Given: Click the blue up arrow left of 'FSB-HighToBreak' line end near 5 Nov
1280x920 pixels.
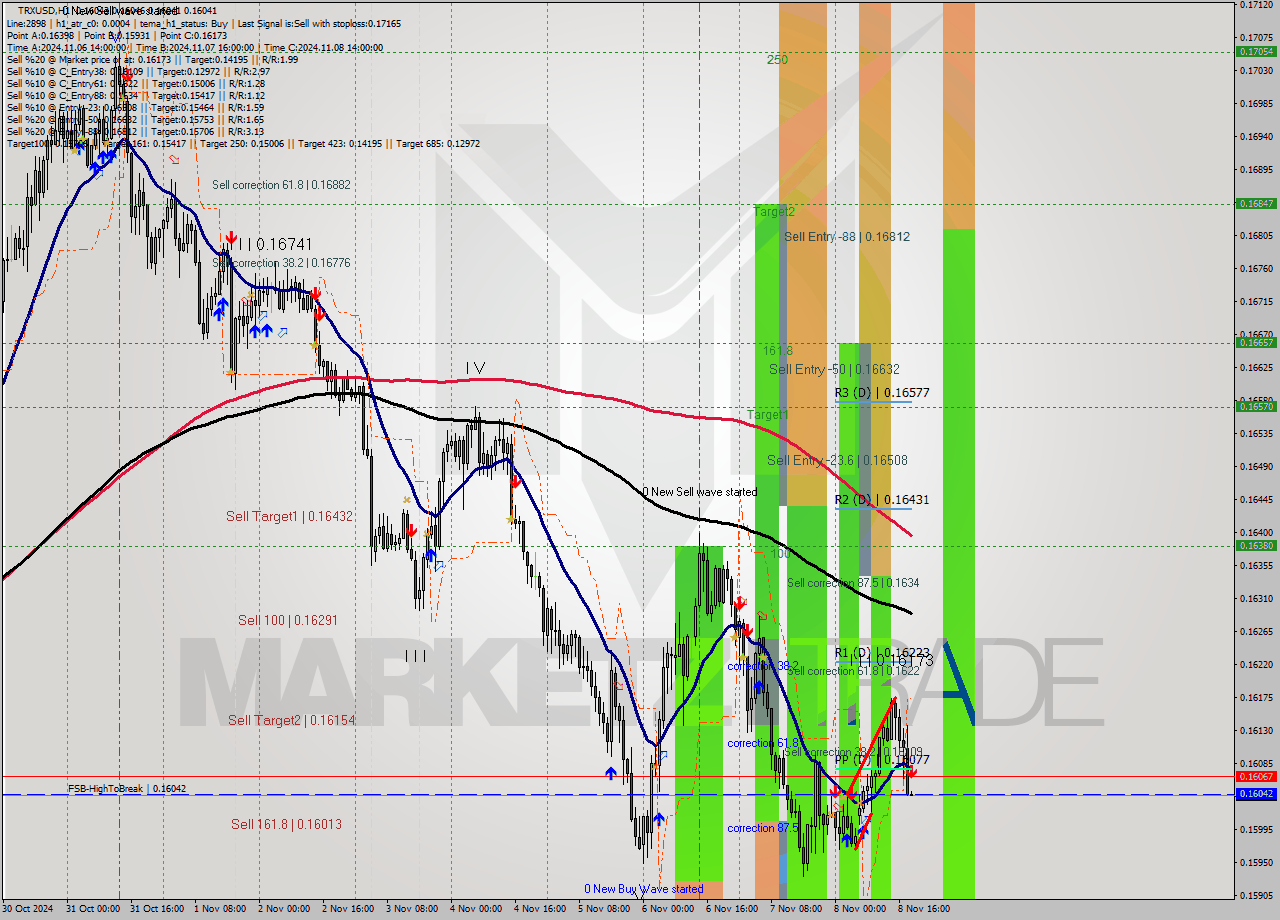Looking at the screenshot, I should point(610,773).
